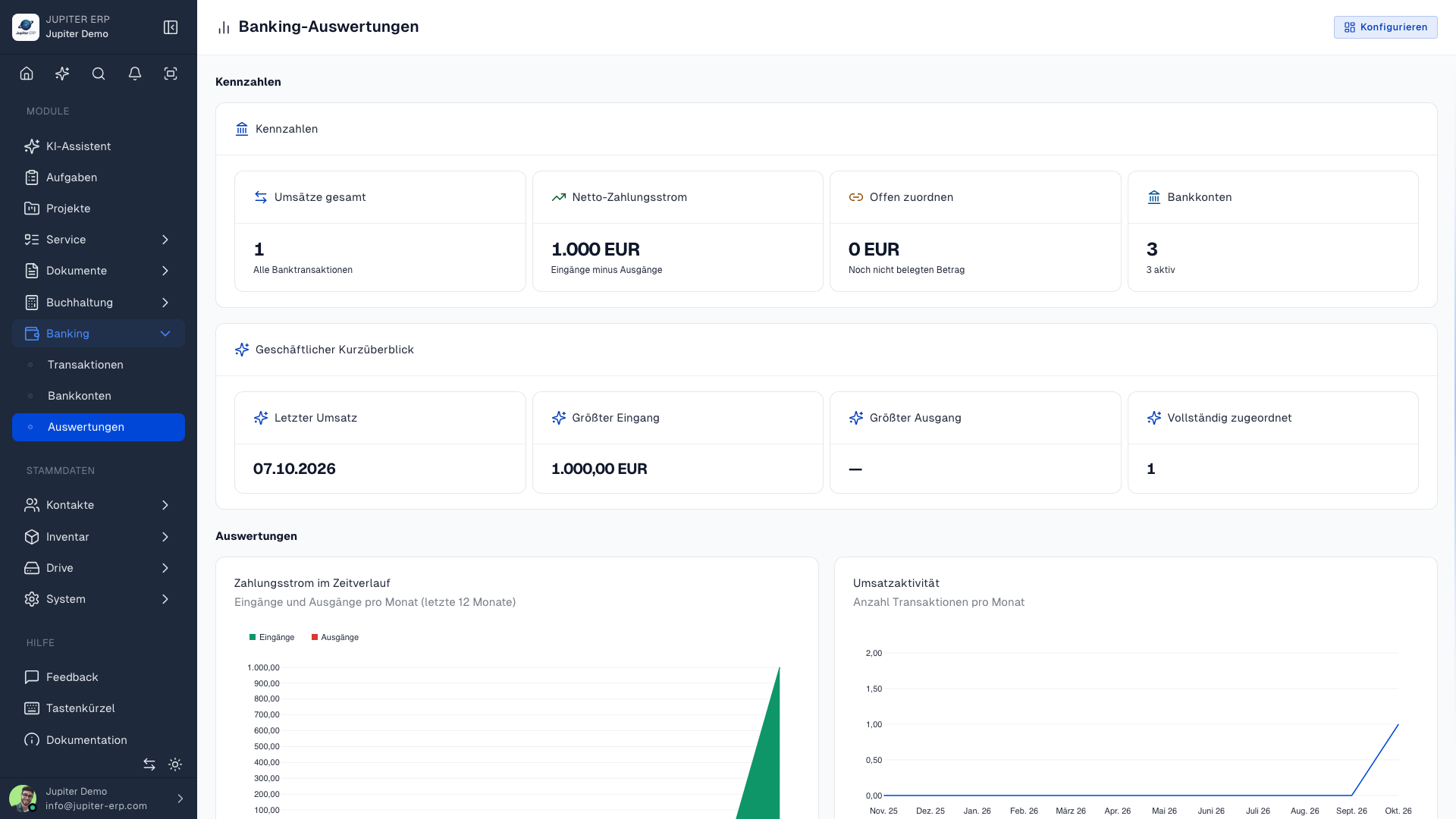Open the AI sparkle icon in top bar
Image resolution: width=1456 pixels, height=819 pixels.
[x=62, y=74]
